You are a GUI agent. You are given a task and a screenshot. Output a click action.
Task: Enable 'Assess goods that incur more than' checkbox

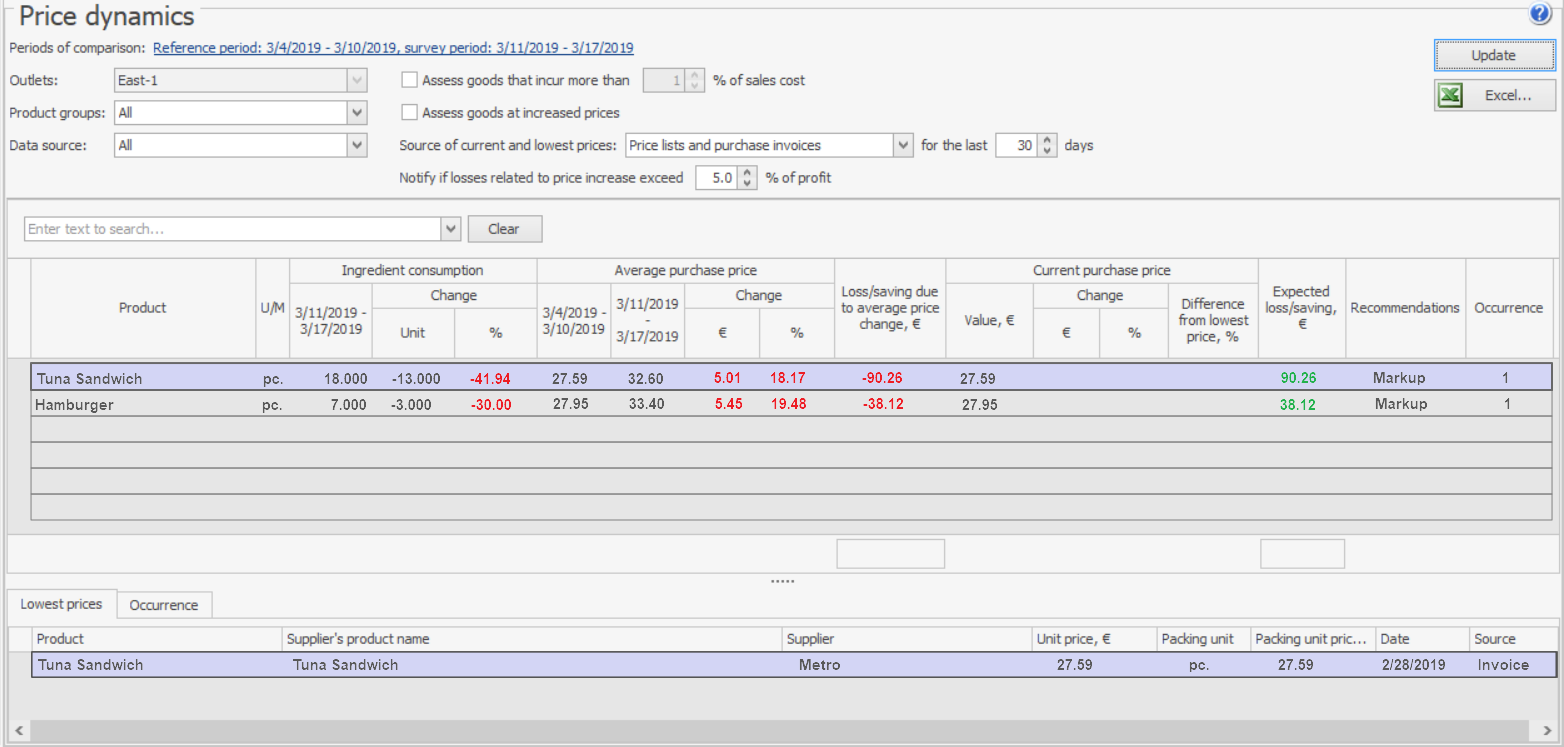(409, 80)
